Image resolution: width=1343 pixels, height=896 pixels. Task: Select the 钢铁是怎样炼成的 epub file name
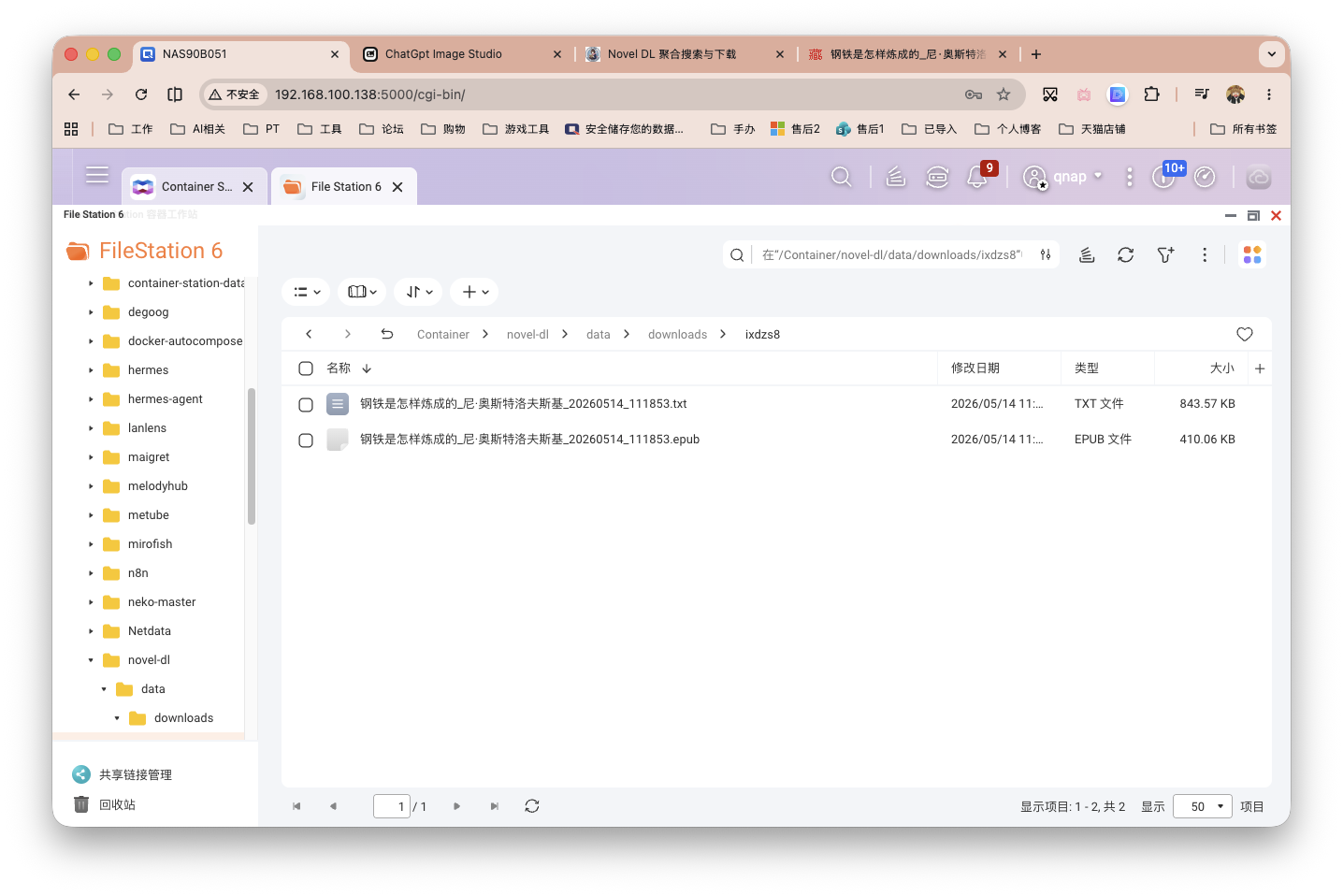pyautogui.click(x=529, y=440)
